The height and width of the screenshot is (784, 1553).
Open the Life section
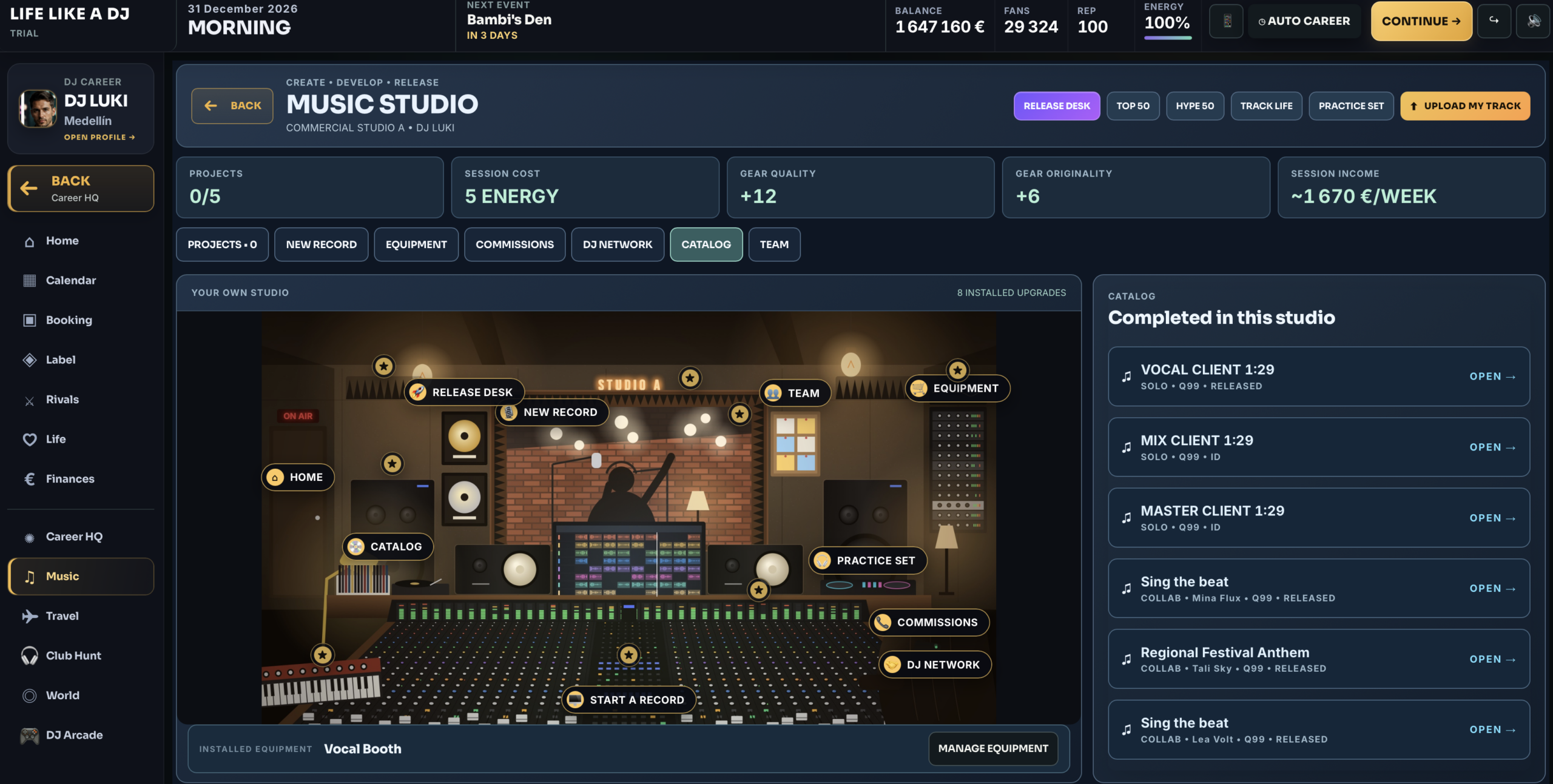tap(81, 439)
